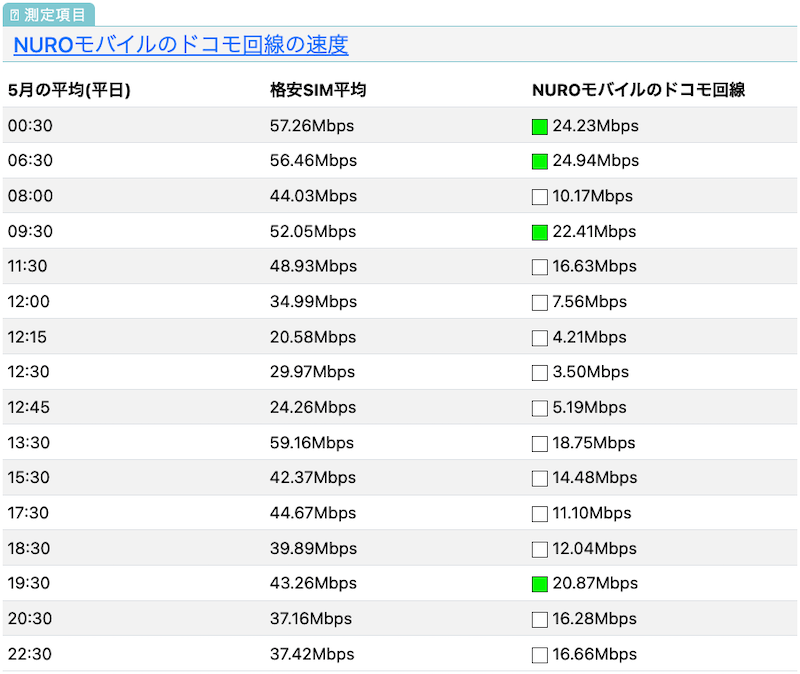Select the 22:30 time cell
The height and width of the screenshot is (674, 800).
point(30,654)
